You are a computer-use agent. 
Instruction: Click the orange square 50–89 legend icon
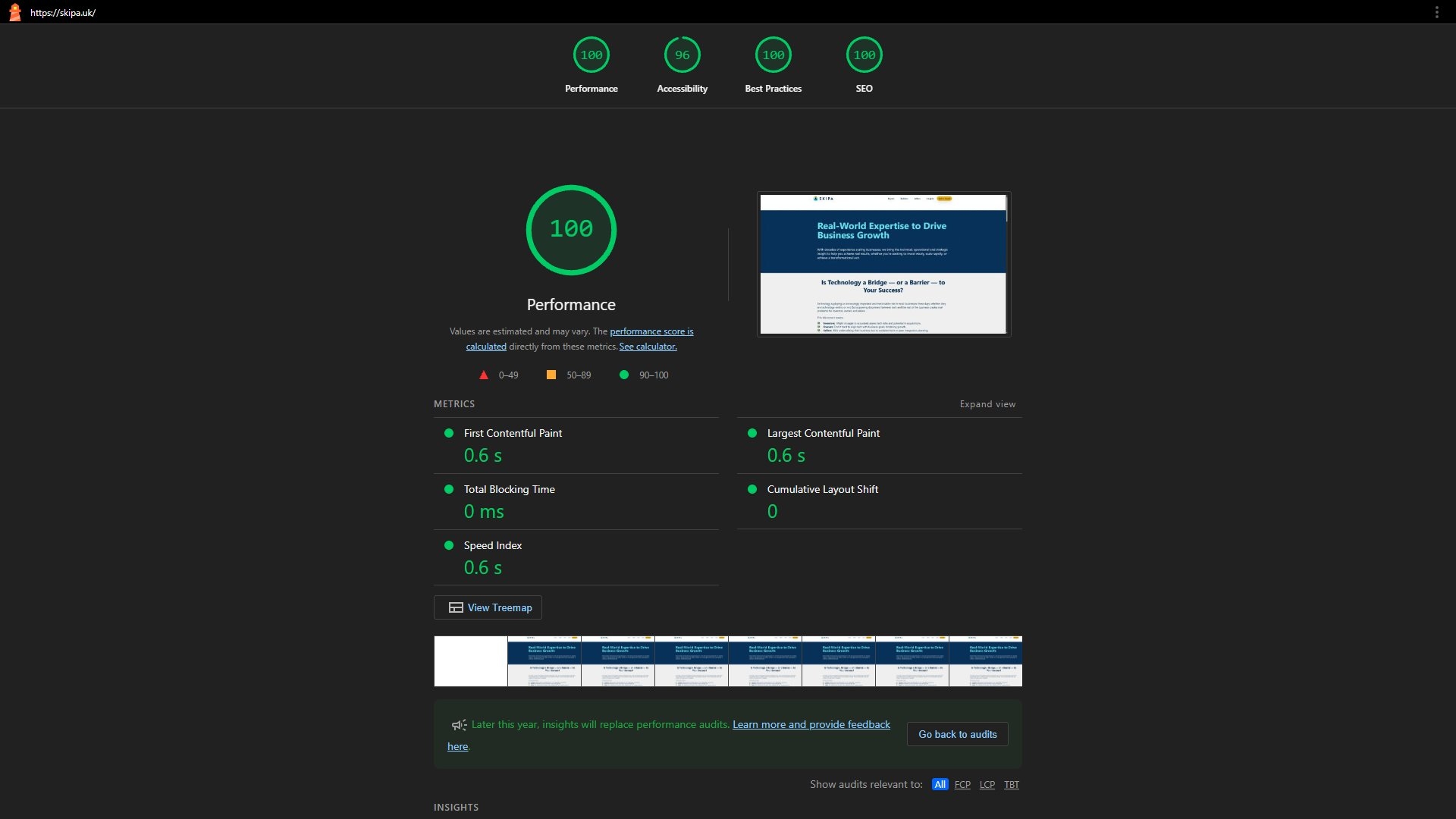click(551, 375)
